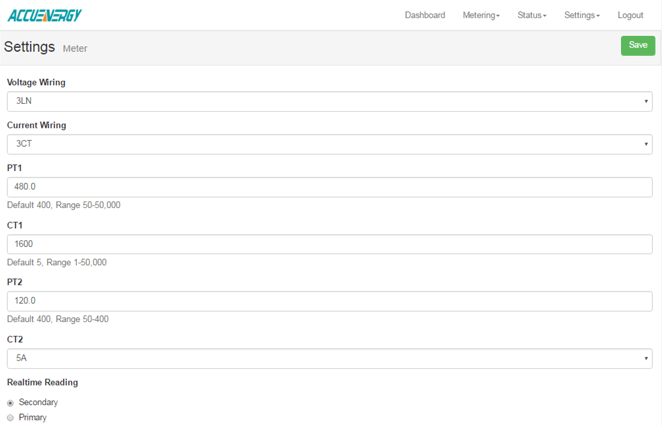Screen dimensions: 662x426
Task: Click the Current Wiring dropdown arrow
Action: pyautogui.click(x=646, y=144)
